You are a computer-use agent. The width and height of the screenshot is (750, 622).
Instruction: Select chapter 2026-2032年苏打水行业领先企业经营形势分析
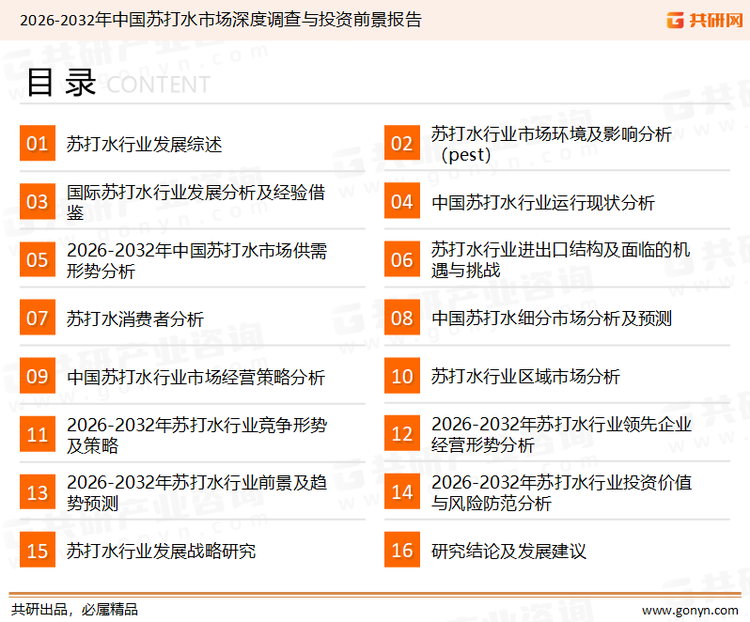[x=562, y=434]
